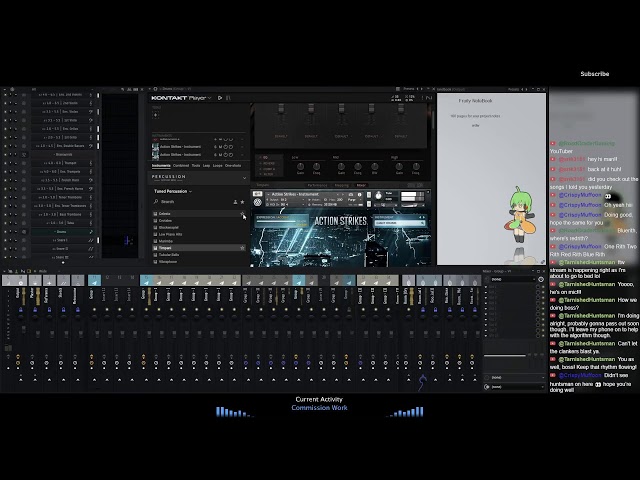
Task: Select the Ens. French Horns channel button
Action: point(63,189)
